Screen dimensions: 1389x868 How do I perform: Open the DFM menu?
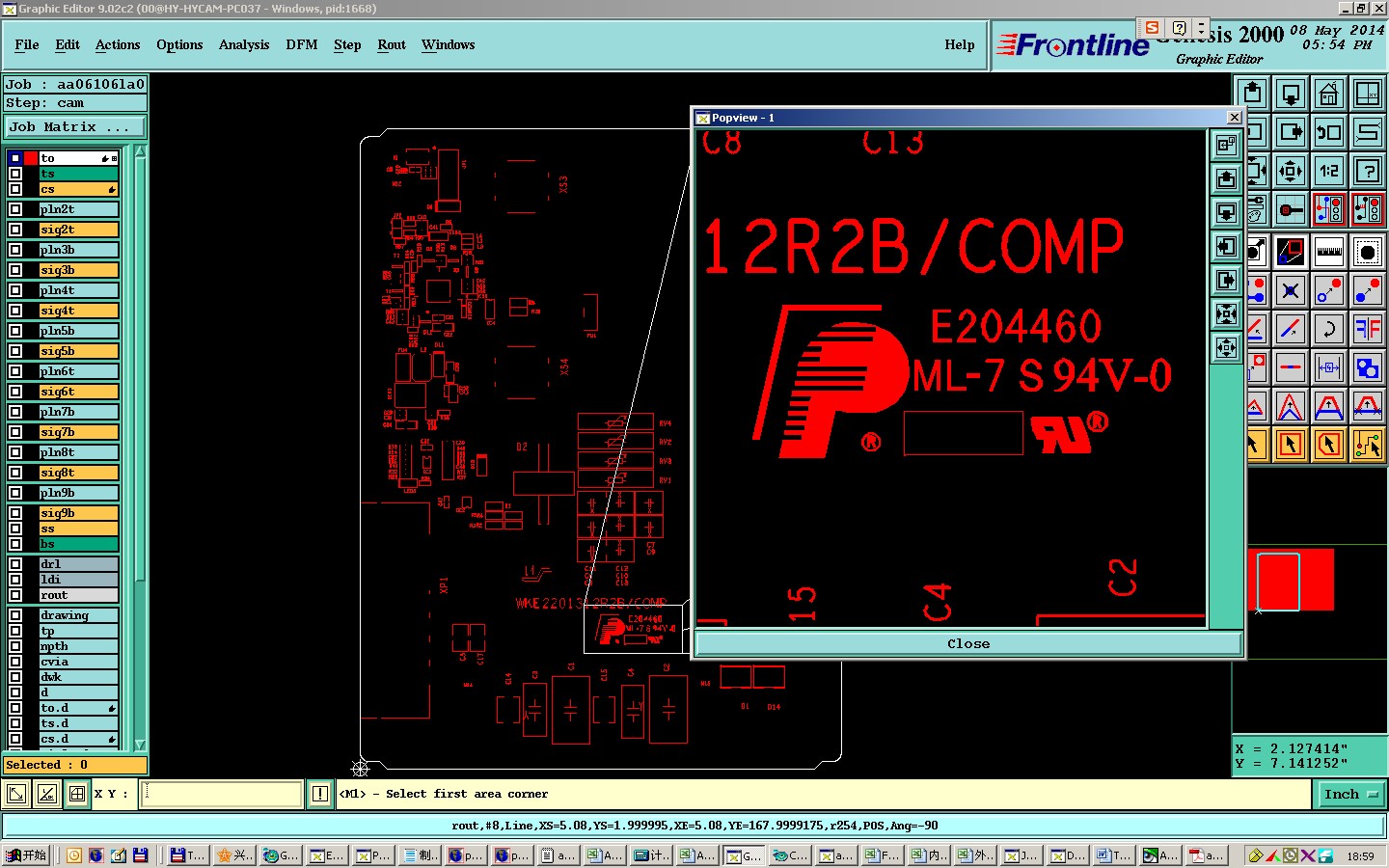[x=302, y=45]
